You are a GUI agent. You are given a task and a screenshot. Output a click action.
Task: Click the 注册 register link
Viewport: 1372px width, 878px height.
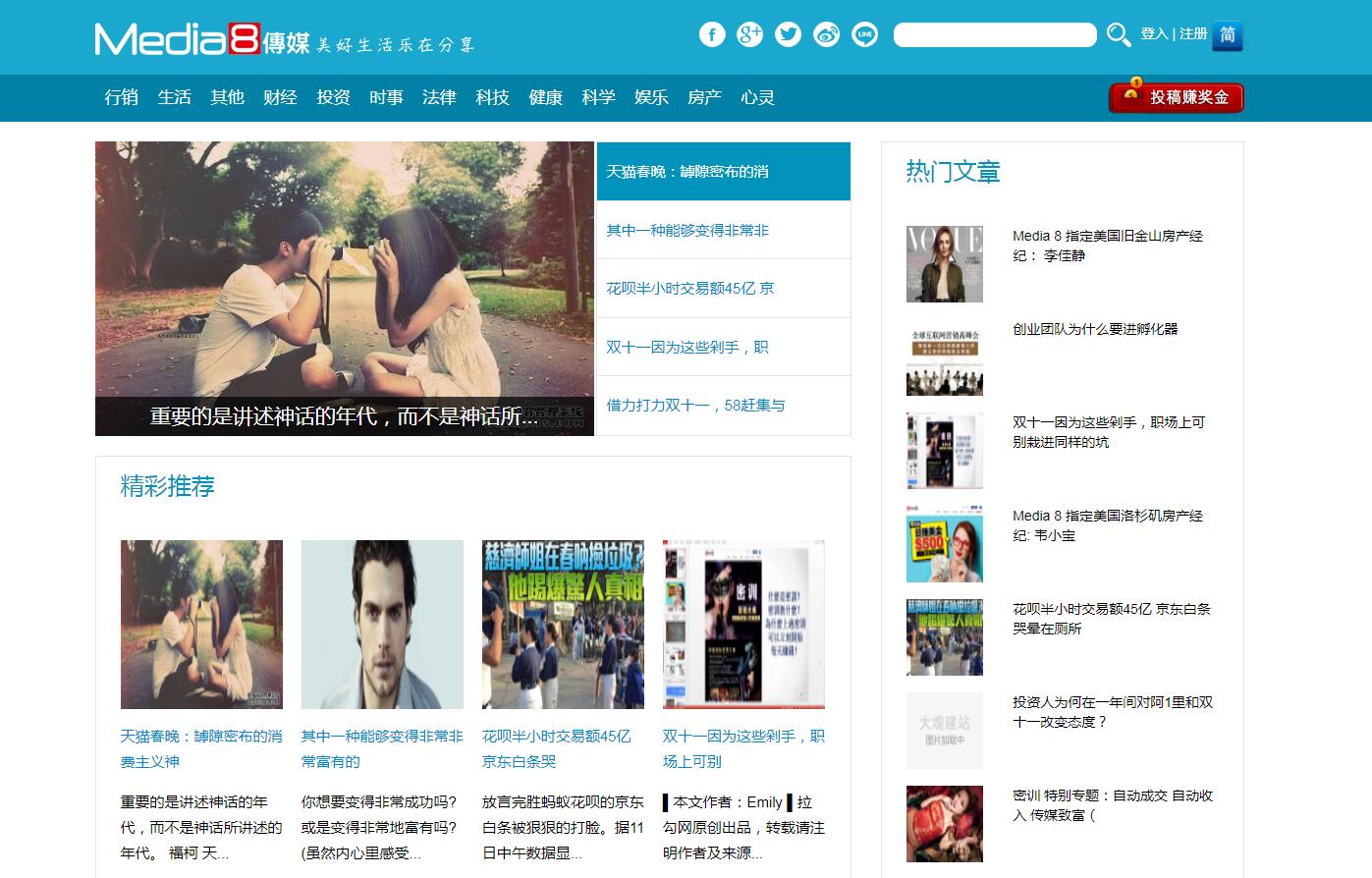[x=1193, y=34]
